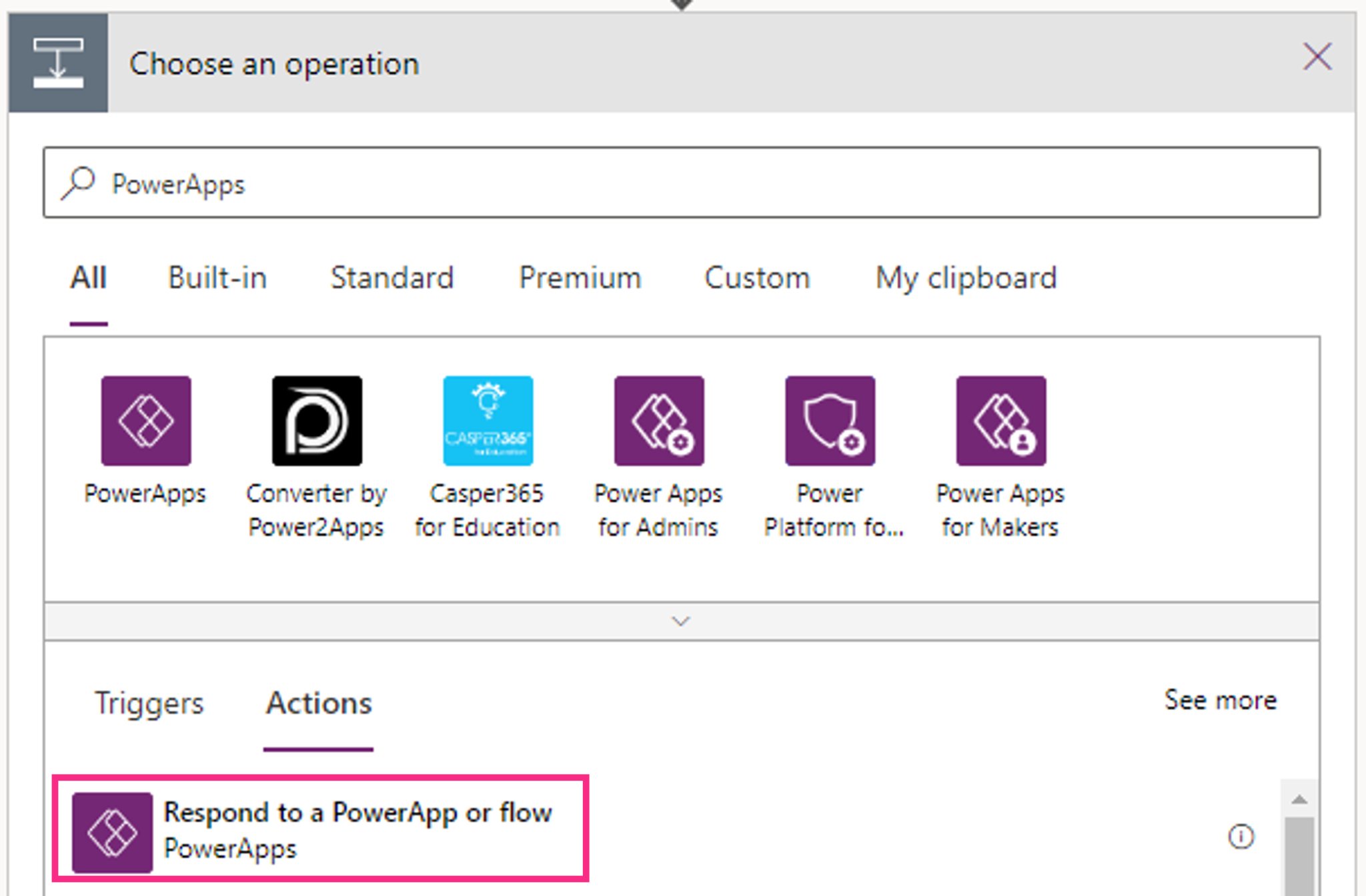Open the Power Apps for Admins connector

click(658, 420)
